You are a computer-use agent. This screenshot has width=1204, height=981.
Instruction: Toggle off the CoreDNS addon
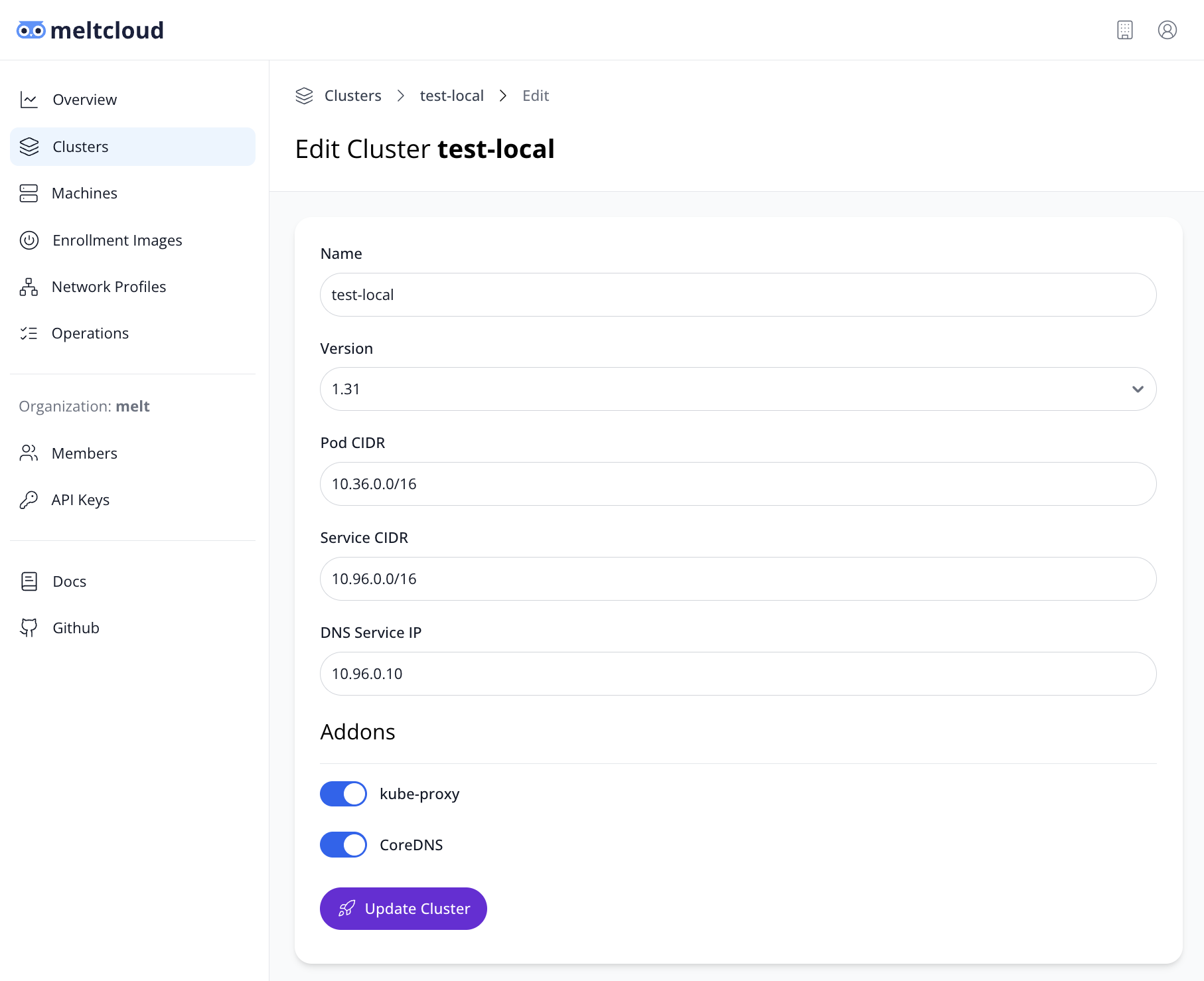point(343,844)
